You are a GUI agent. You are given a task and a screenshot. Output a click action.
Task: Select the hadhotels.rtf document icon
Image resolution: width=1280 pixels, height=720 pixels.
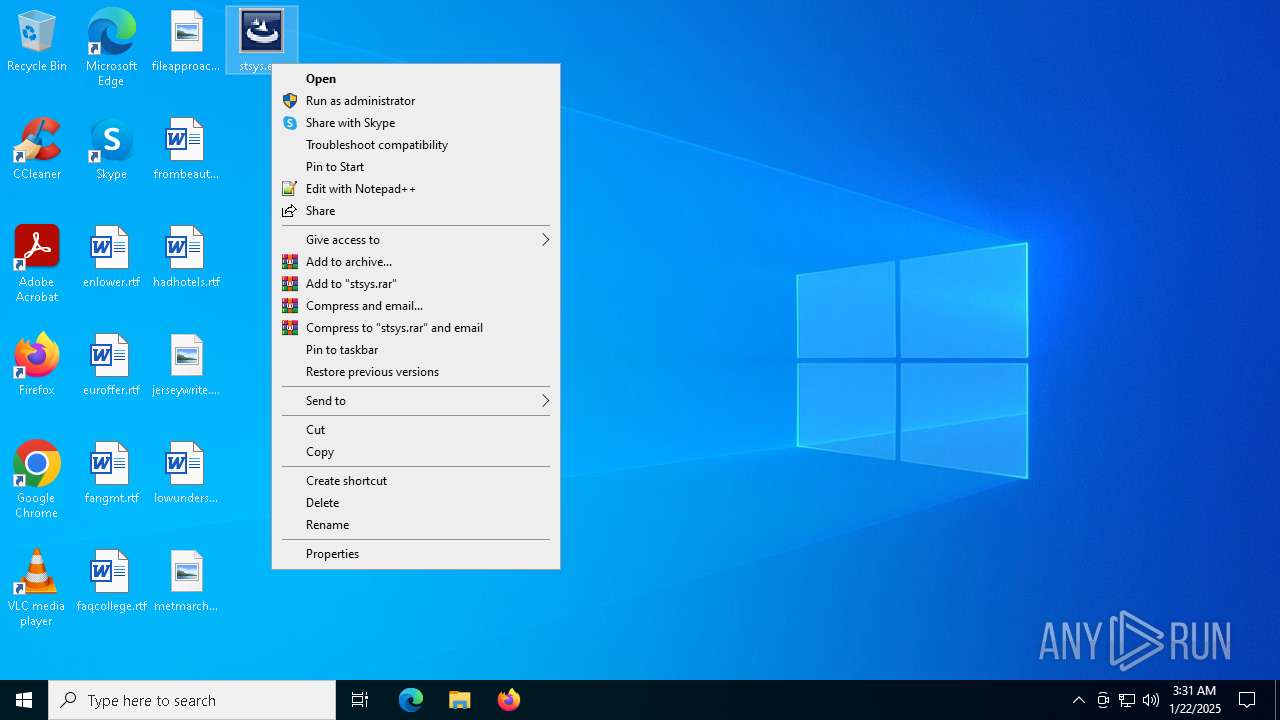(x=186, y=257)
